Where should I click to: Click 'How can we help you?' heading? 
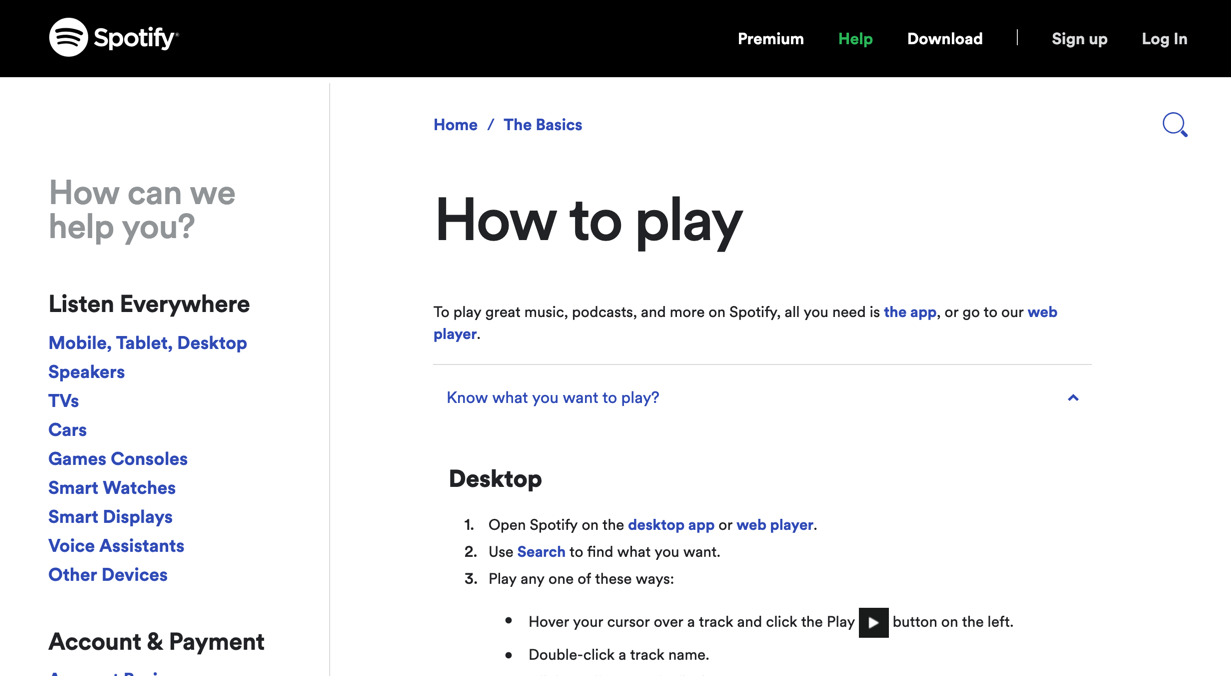142,209
